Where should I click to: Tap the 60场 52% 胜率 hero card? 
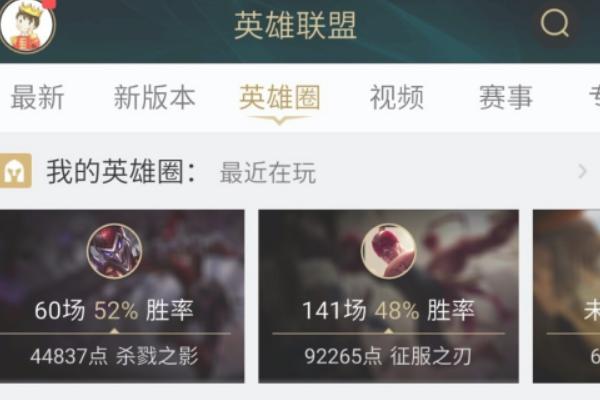122,296
